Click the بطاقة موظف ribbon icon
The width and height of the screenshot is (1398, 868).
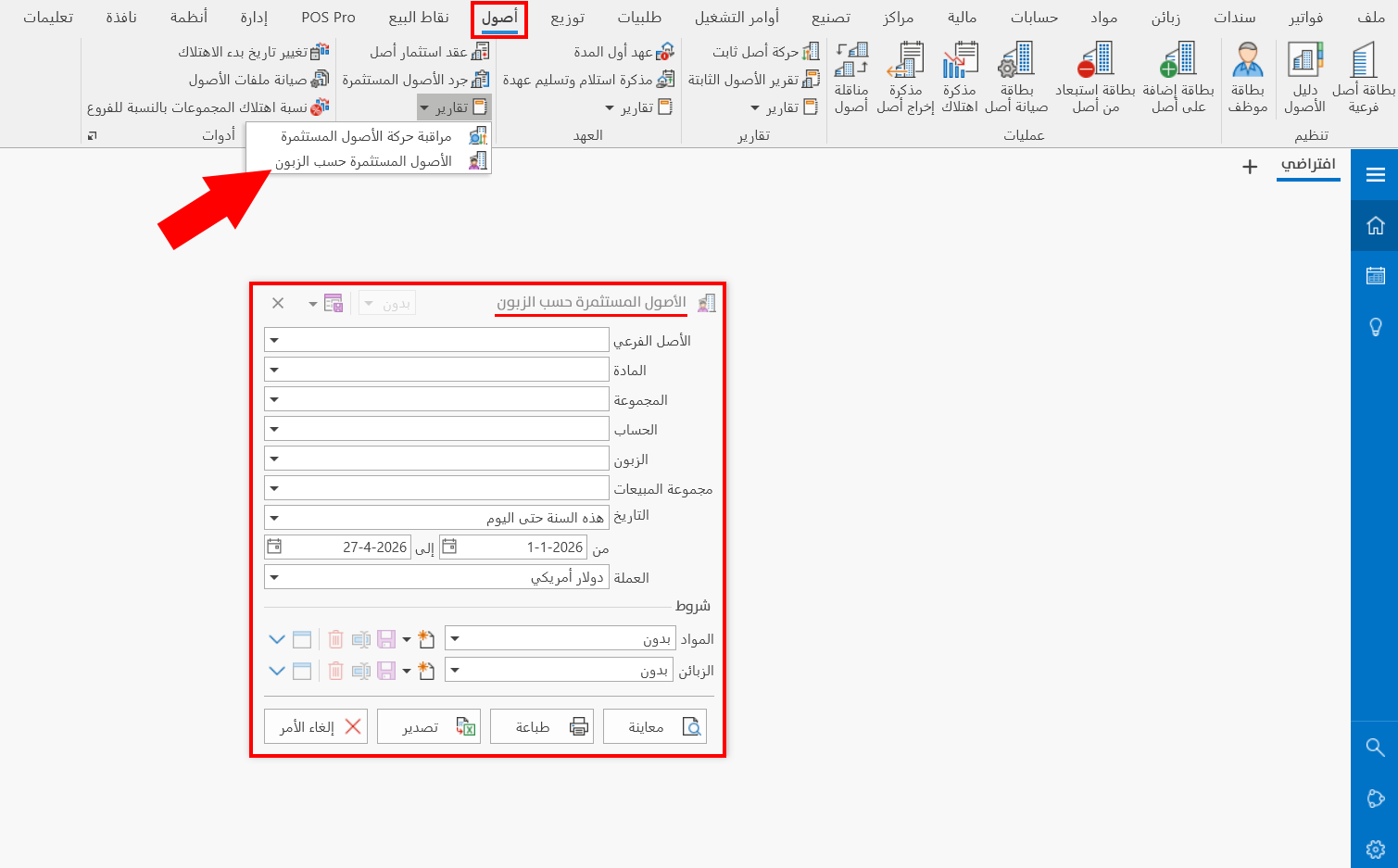click(1248, 78)
